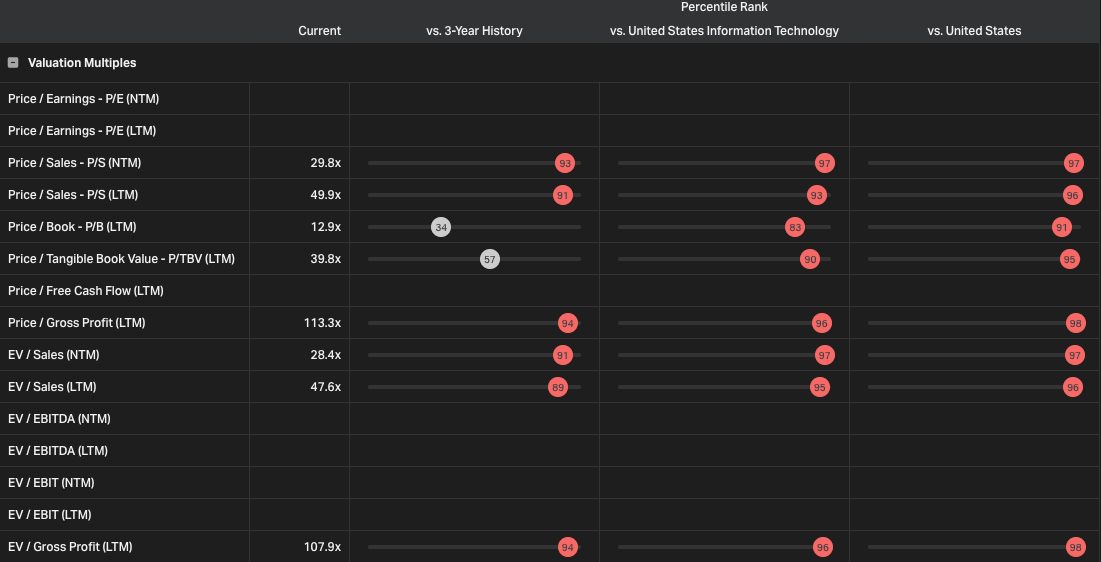Viewport: 1101px width, 562px height.
Task: Click the 107.9x current value
Action: point(322,547)
